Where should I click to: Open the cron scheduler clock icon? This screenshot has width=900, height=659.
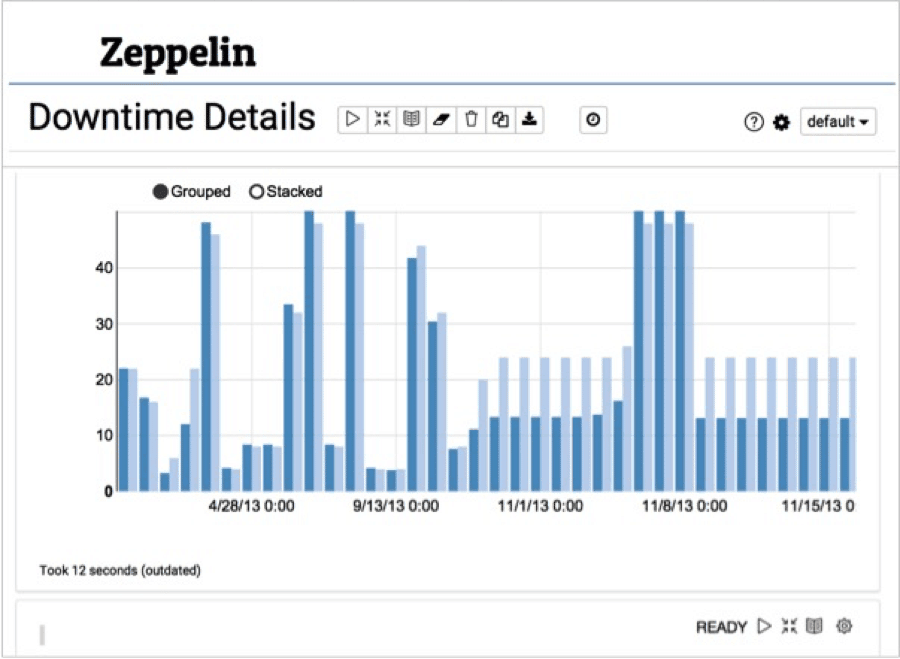[593, 119]
